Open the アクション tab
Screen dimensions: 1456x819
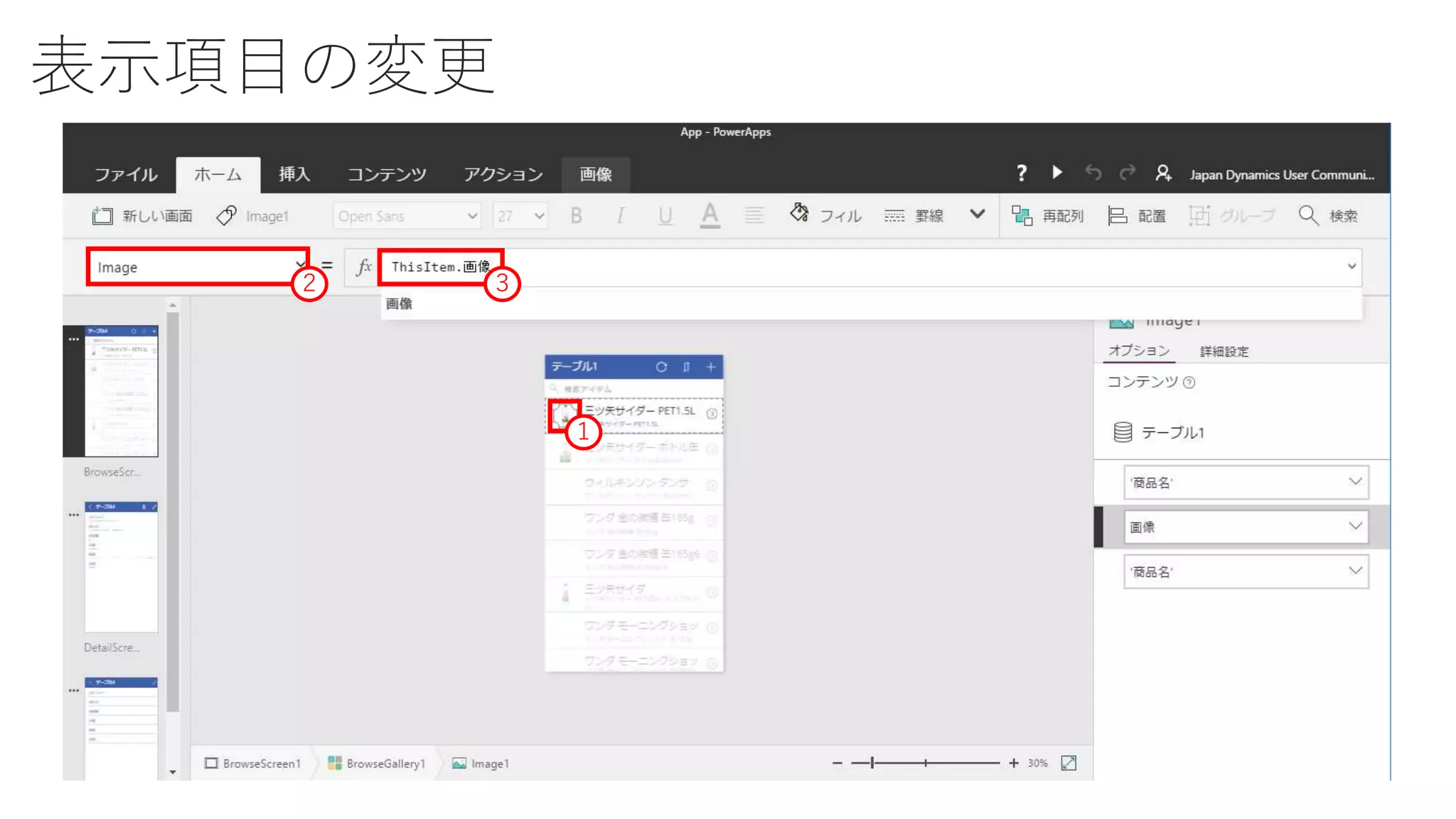coord(503,174)
